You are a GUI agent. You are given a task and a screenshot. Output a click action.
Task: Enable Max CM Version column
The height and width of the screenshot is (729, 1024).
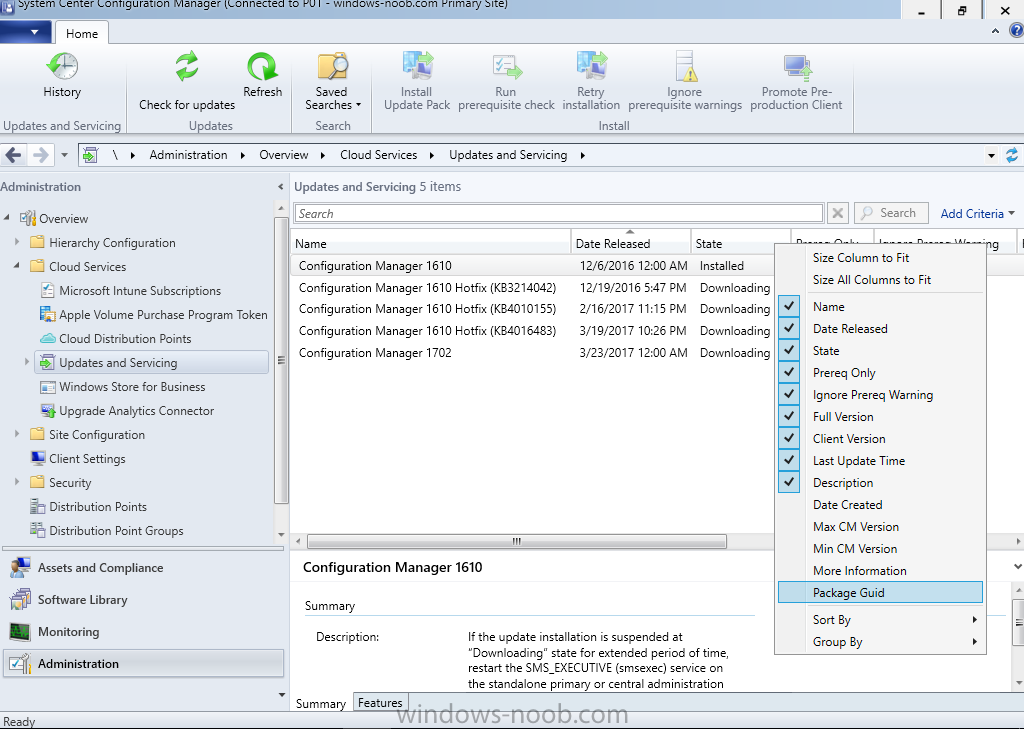(880, 527)
